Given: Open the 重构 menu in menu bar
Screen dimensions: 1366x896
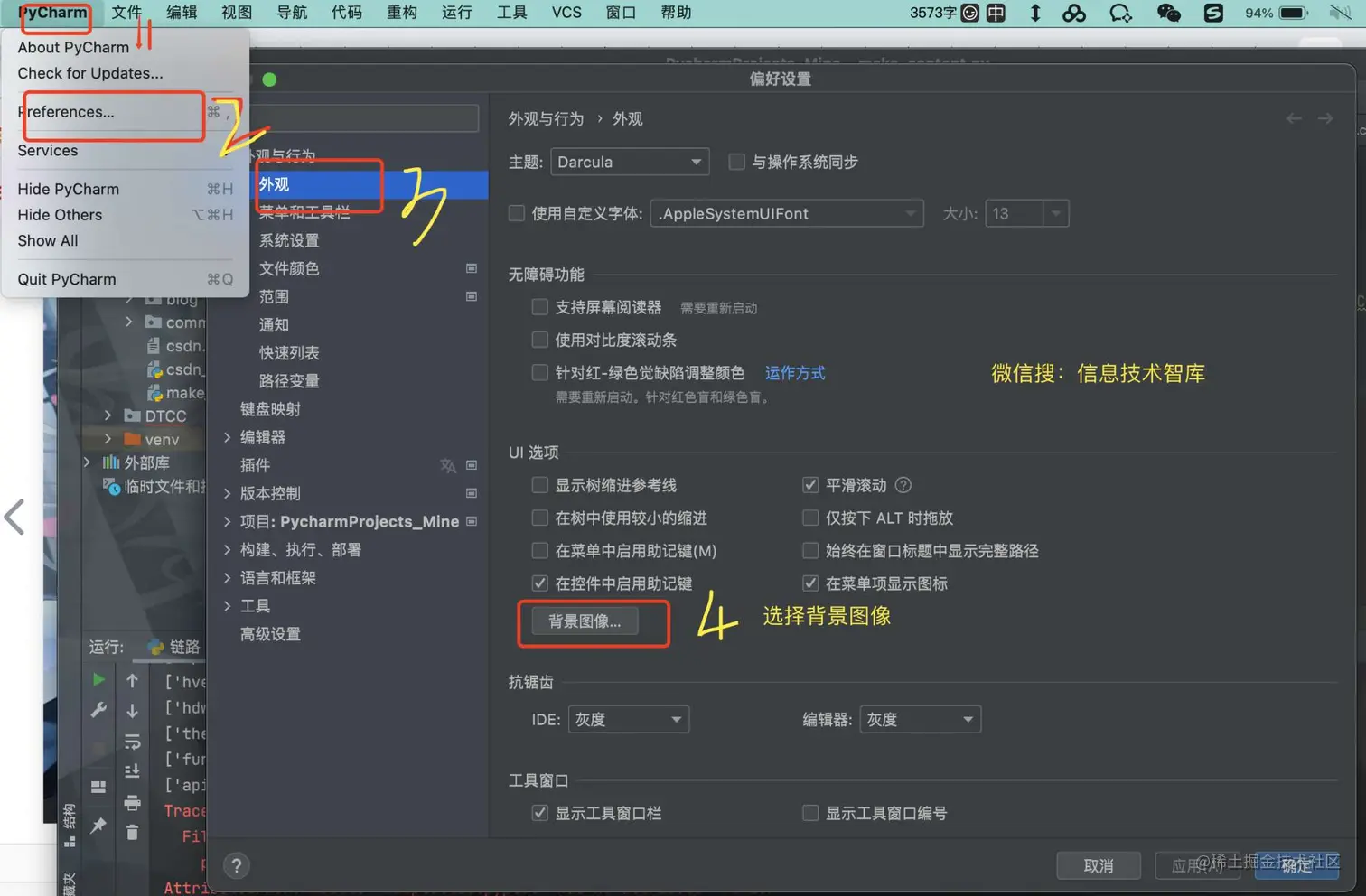Looking at the screenshot, I should 402,13.
